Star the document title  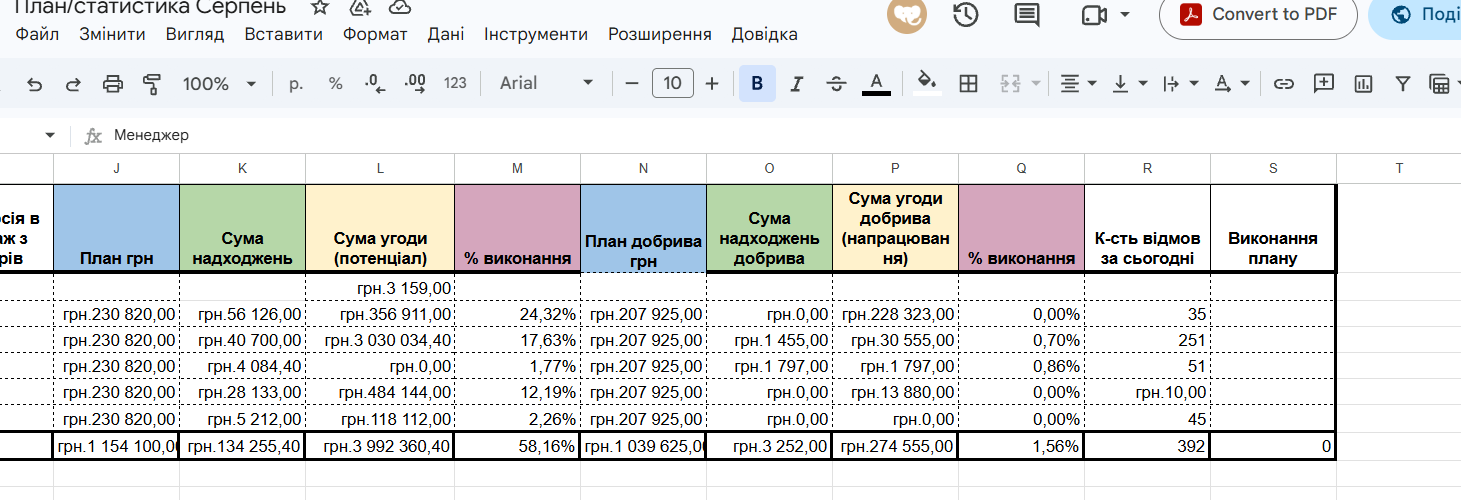pyautogui.click(x=320, y=8)
